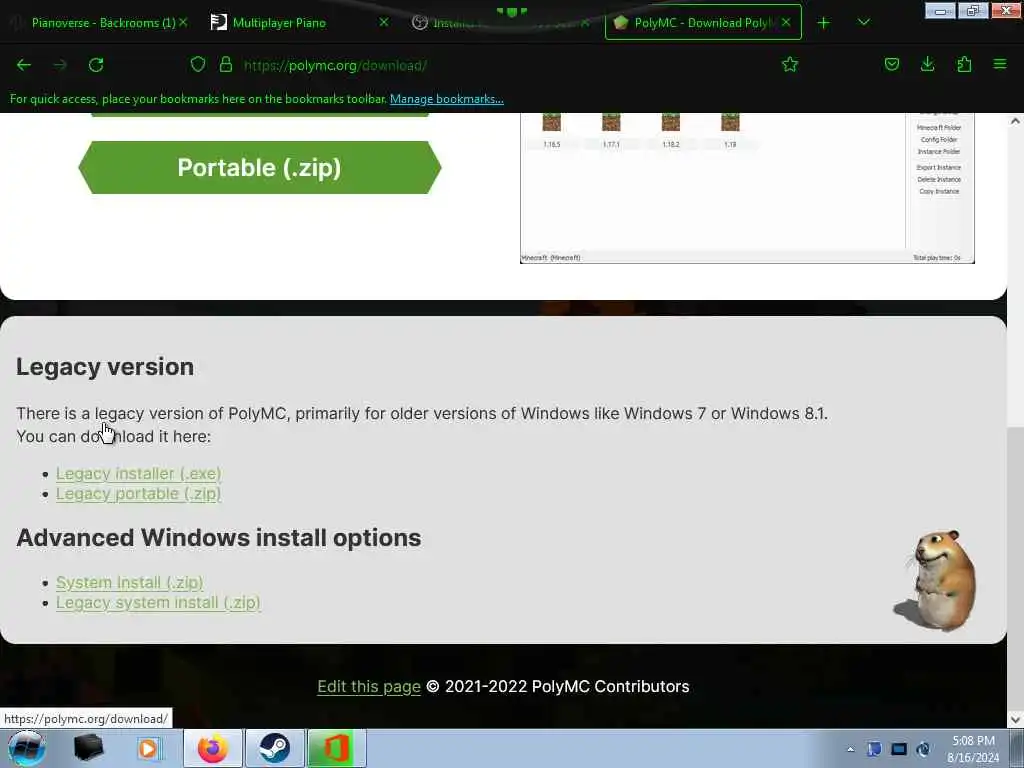The image size is (1024, 768).
Task: Open the piano taskbar icon
Action: click(x=88, y=748)
